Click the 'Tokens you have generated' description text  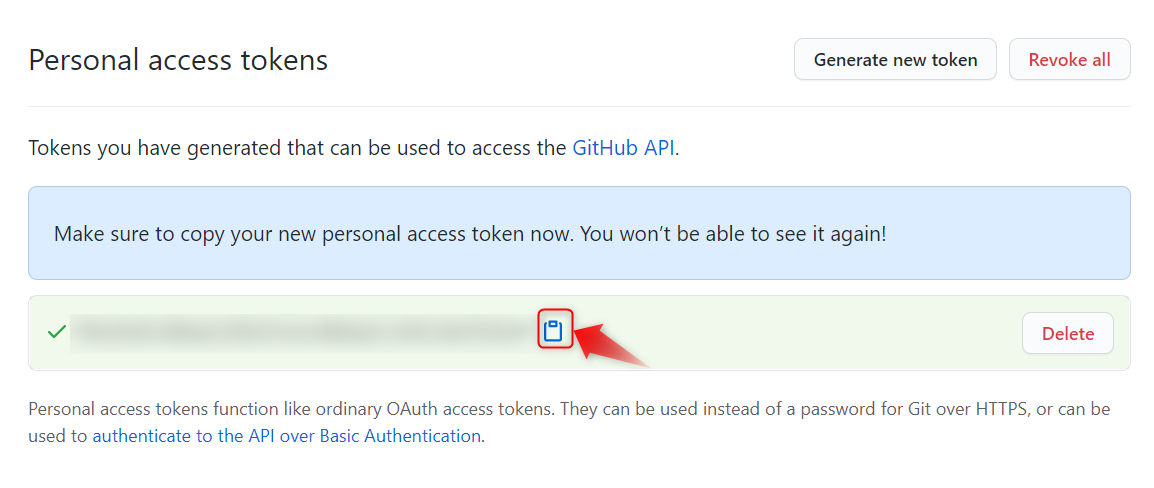click(x=353, y=148)
